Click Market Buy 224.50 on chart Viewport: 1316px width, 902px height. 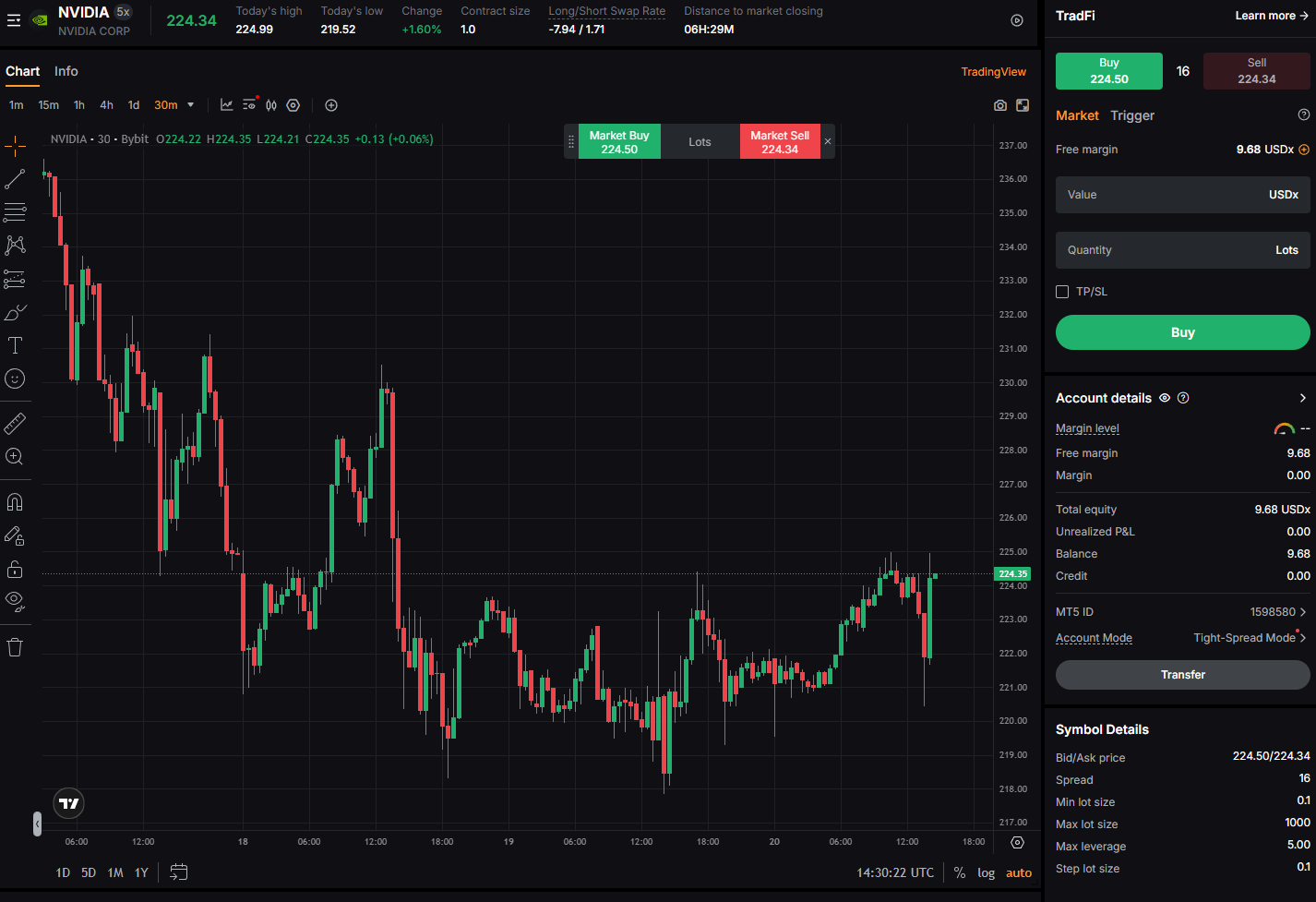619,142
